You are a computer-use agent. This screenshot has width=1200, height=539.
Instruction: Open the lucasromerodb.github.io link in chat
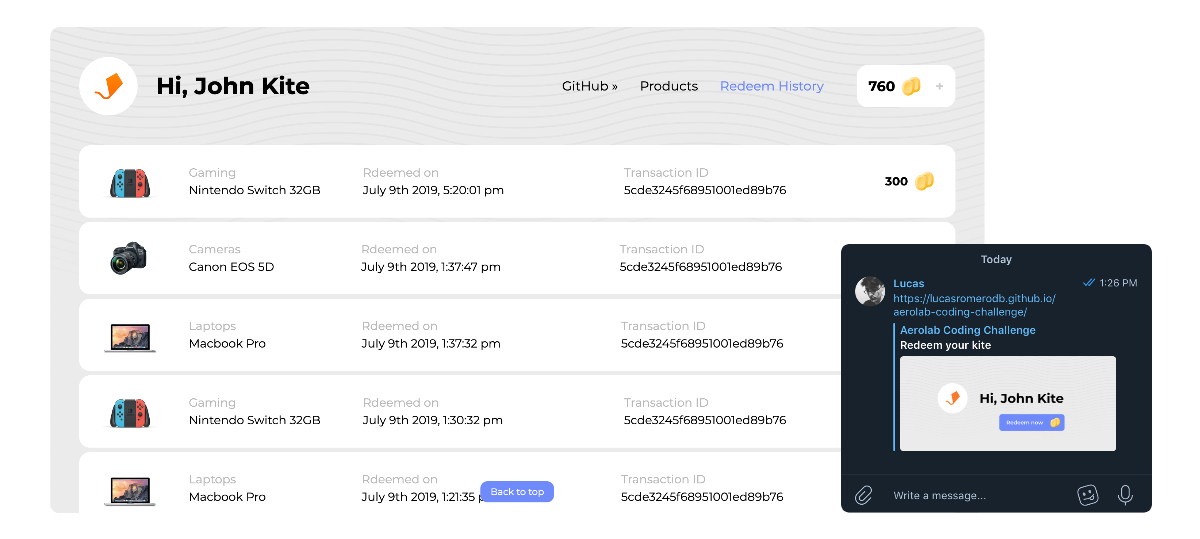(x=974, y=305)
